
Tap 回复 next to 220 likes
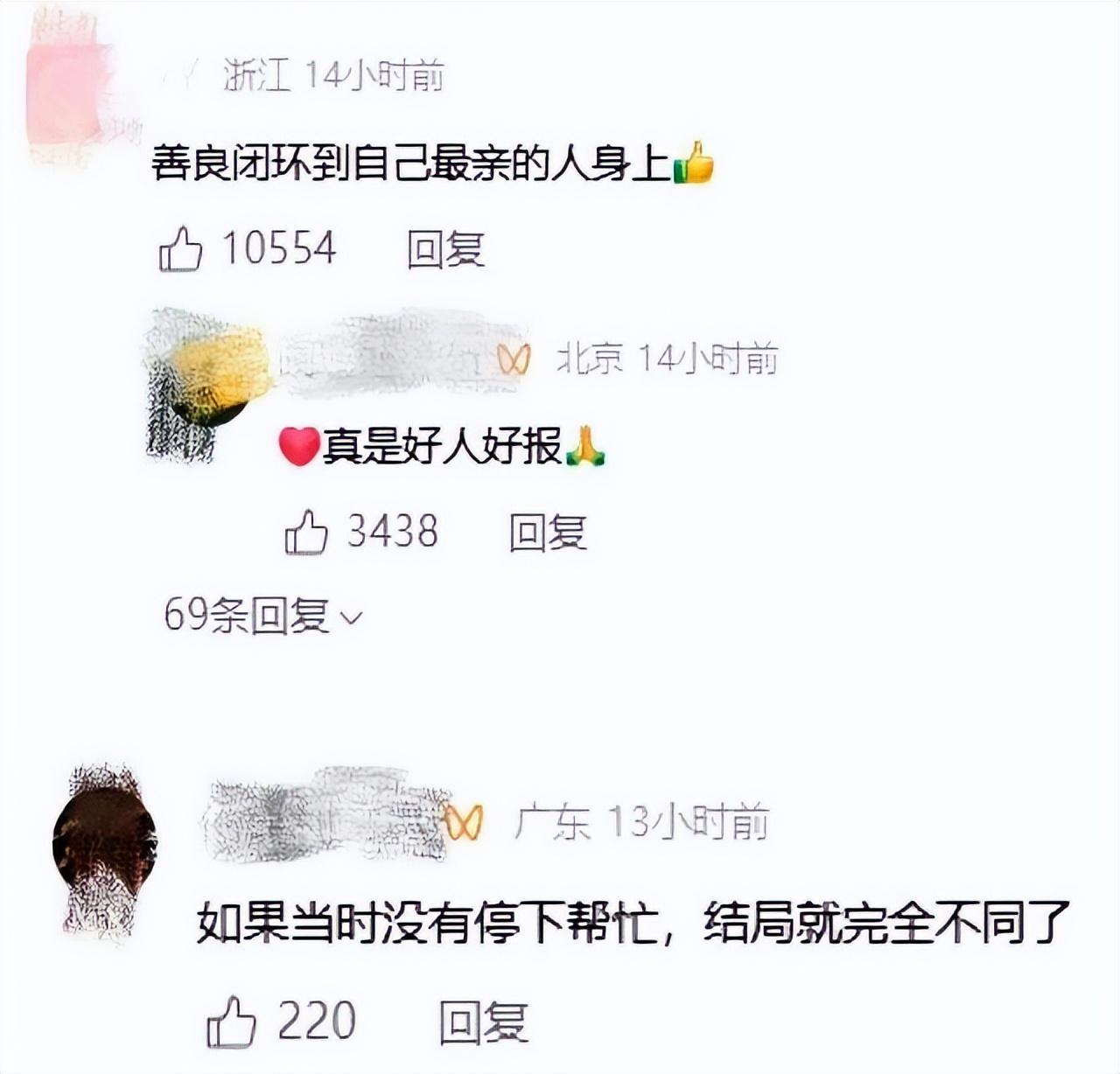484,1022
